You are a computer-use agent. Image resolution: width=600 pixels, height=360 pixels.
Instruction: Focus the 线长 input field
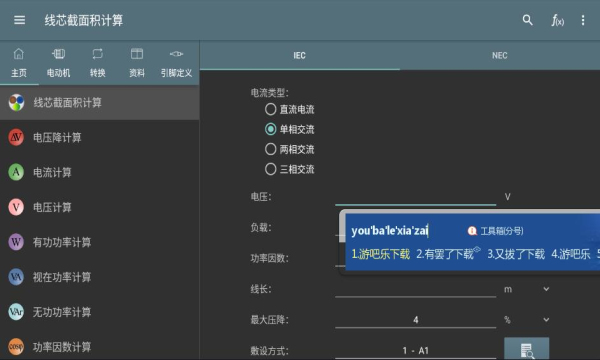point(416,289)
